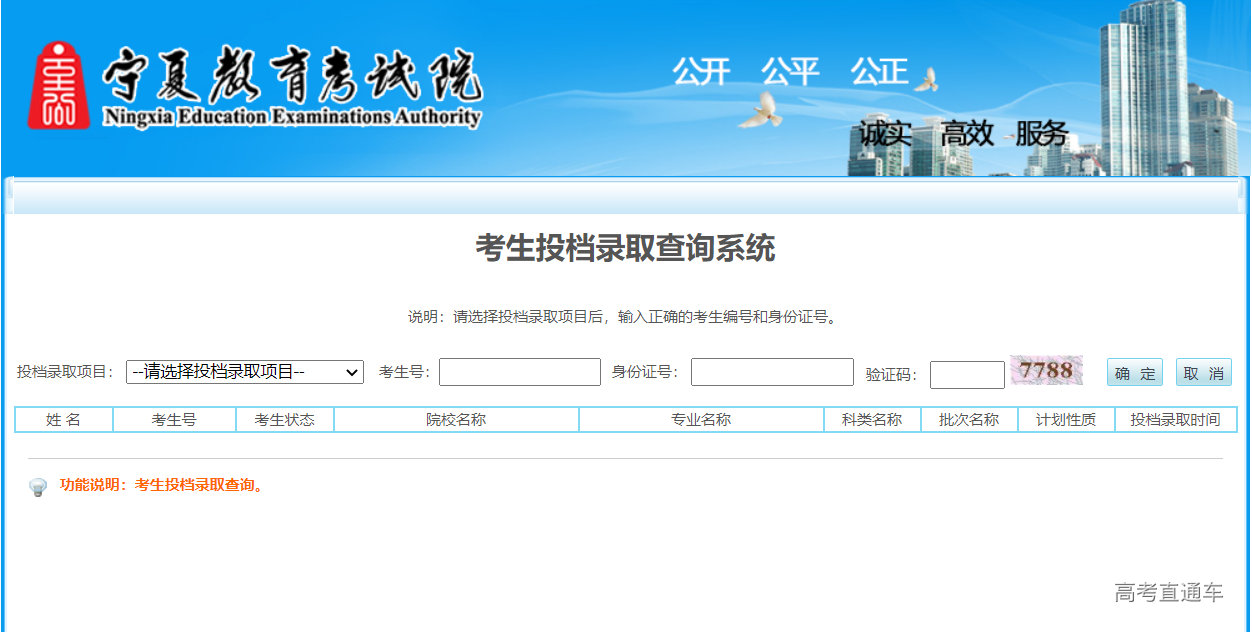Select the 院校名称 column header
Image resolution: width=1252 pixels, height=632 pixels.
[456, 420]
